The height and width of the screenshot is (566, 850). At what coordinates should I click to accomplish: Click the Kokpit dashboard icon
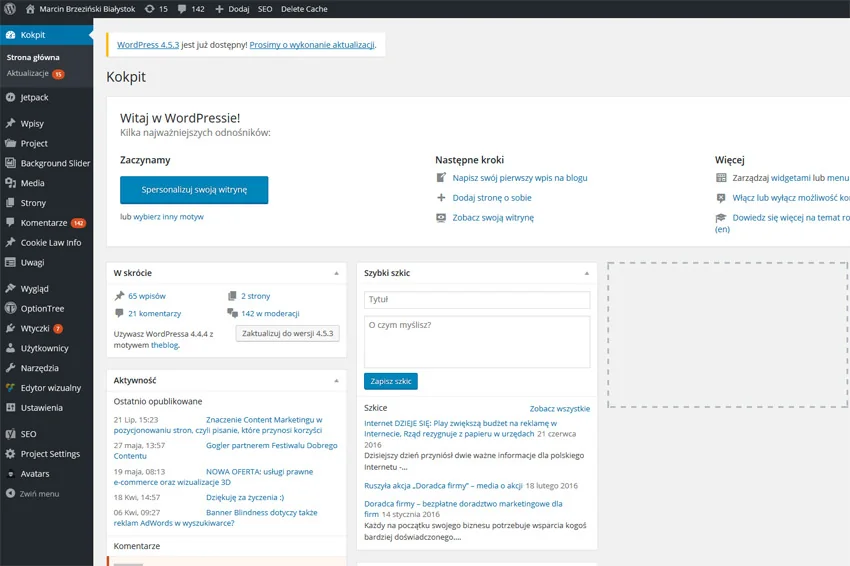(x=10, y=35)
